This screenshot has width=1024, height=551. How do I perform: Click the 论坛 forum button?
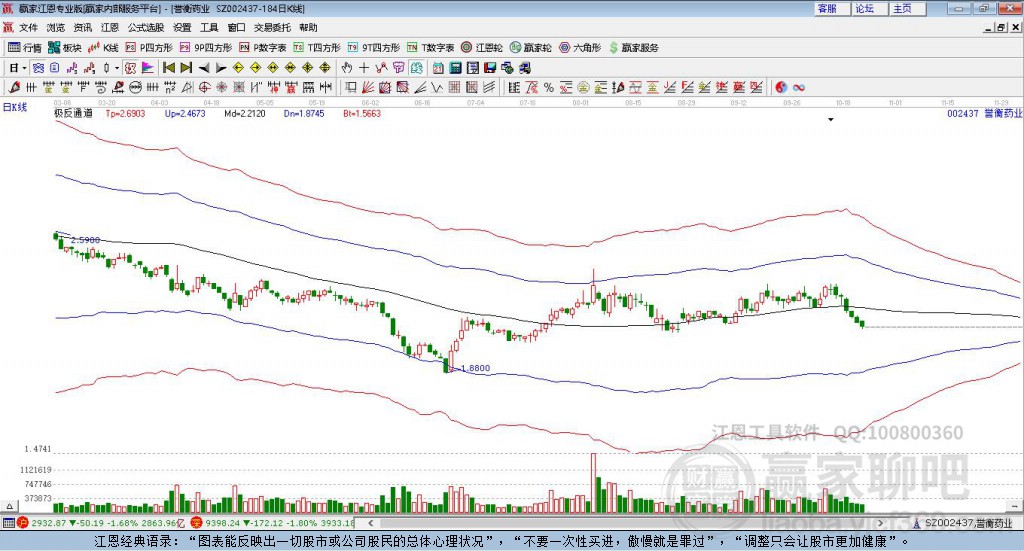tap(870, 8)
